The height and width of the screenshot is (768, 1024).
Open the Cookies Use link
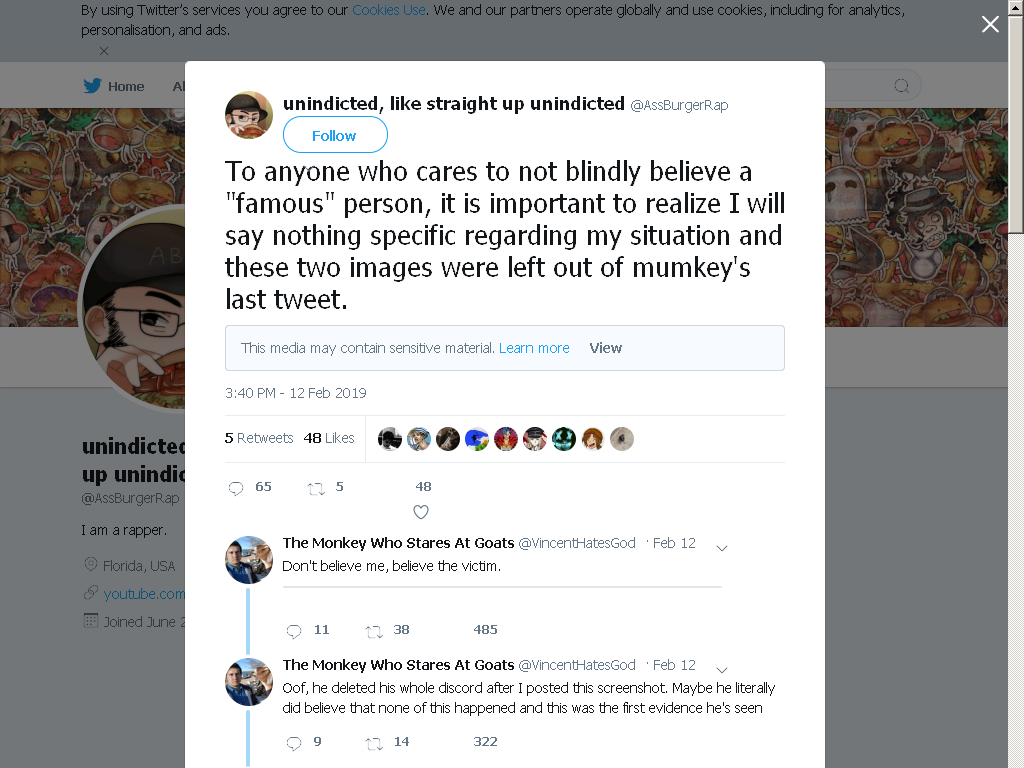[x=389, y=10]
